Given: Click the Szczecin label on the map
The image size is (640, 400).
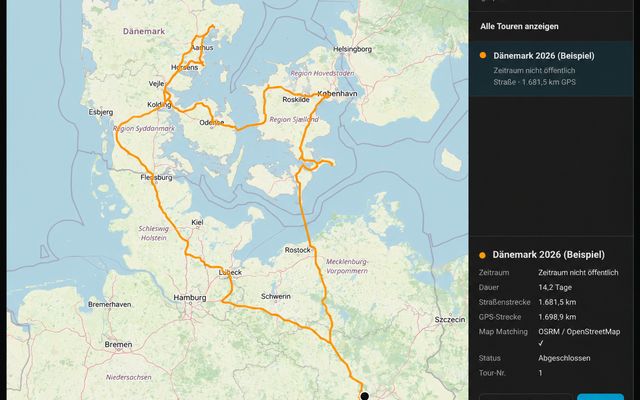Looking at the screenshot, I should pos(450,320).
